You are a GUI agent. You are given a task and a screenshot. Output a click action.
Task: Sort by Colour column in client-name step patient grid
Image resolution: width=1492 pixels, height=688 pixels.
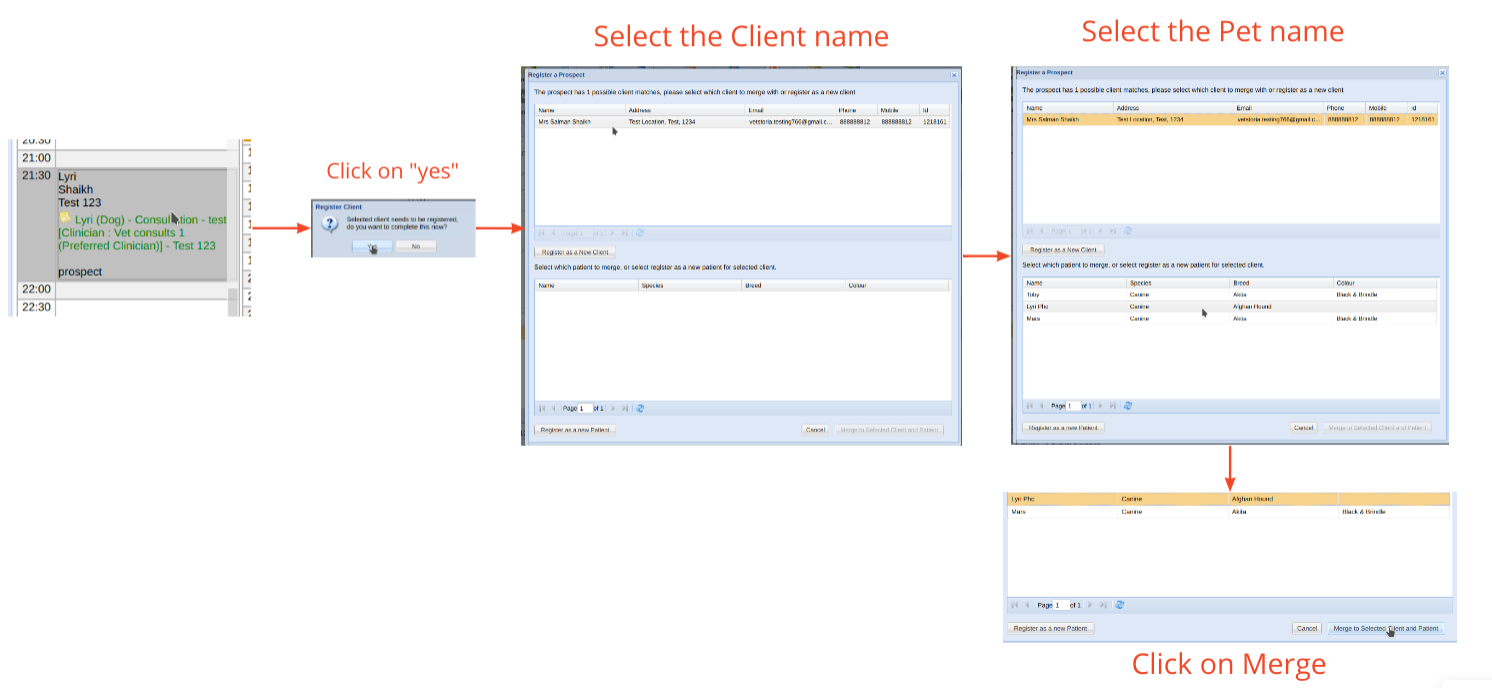[897, 285]
